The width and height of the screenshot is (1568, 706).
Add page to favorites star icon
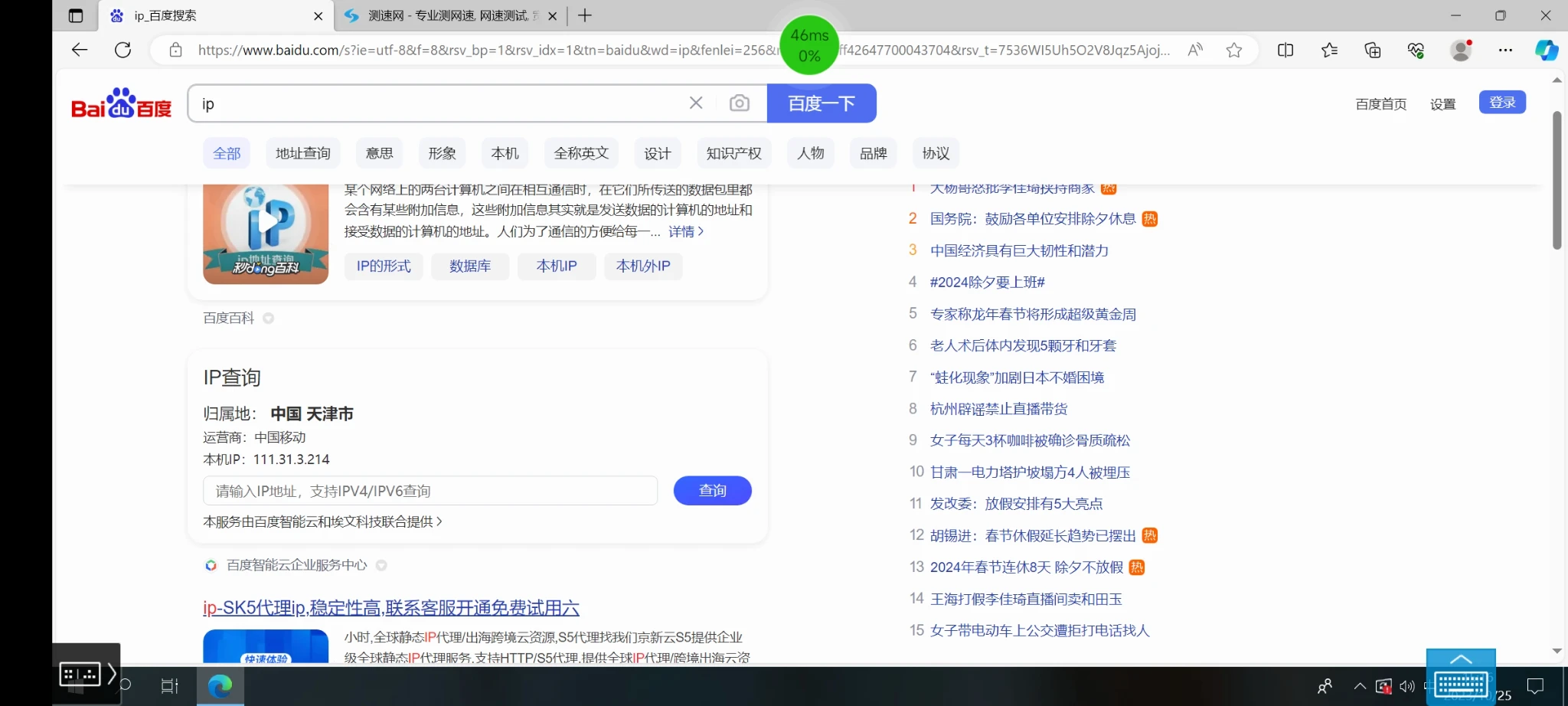point(1233,51)
